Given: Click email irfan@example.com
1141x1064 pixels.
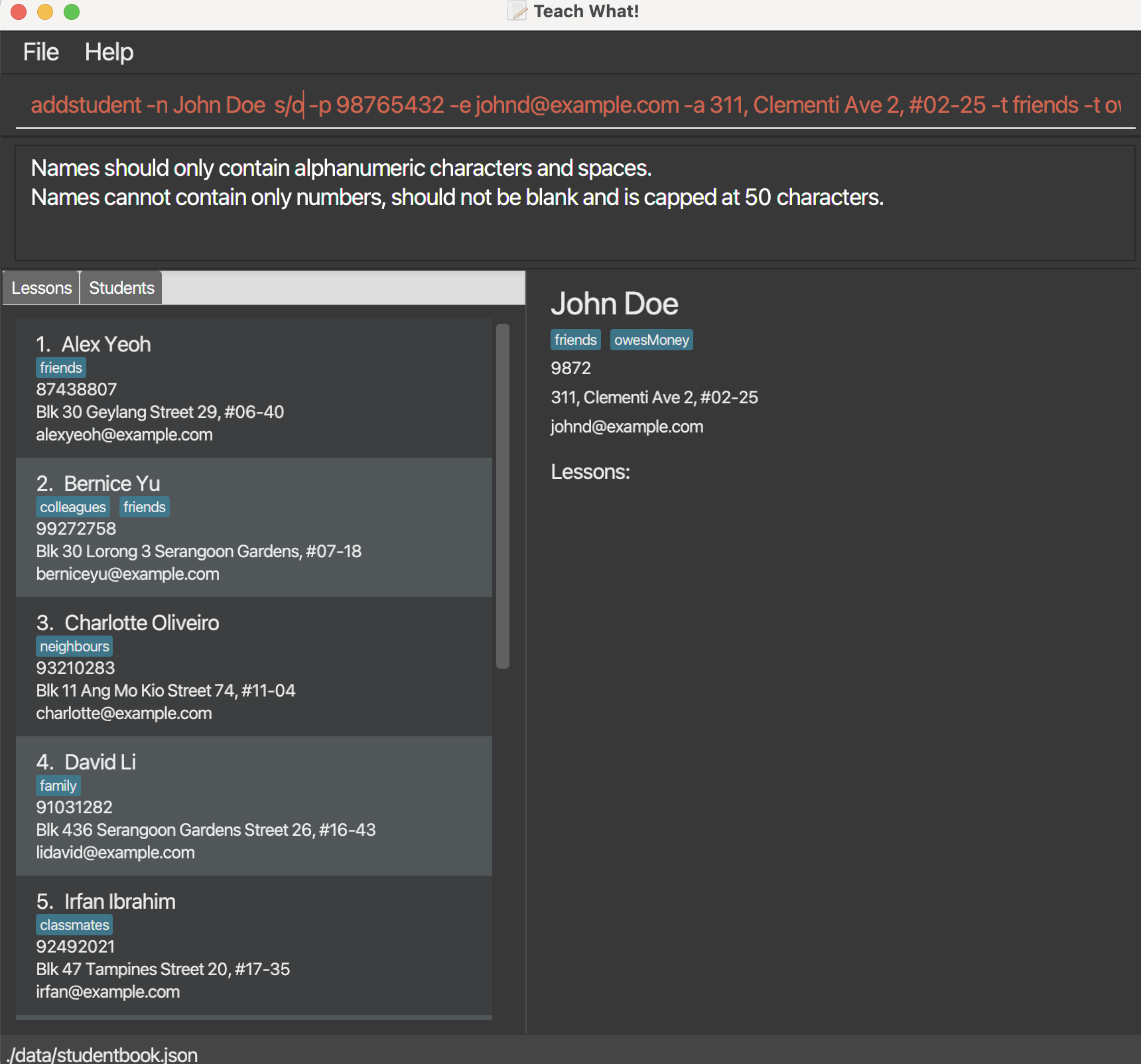Looking at the screenshot, I should pos(108,992).
